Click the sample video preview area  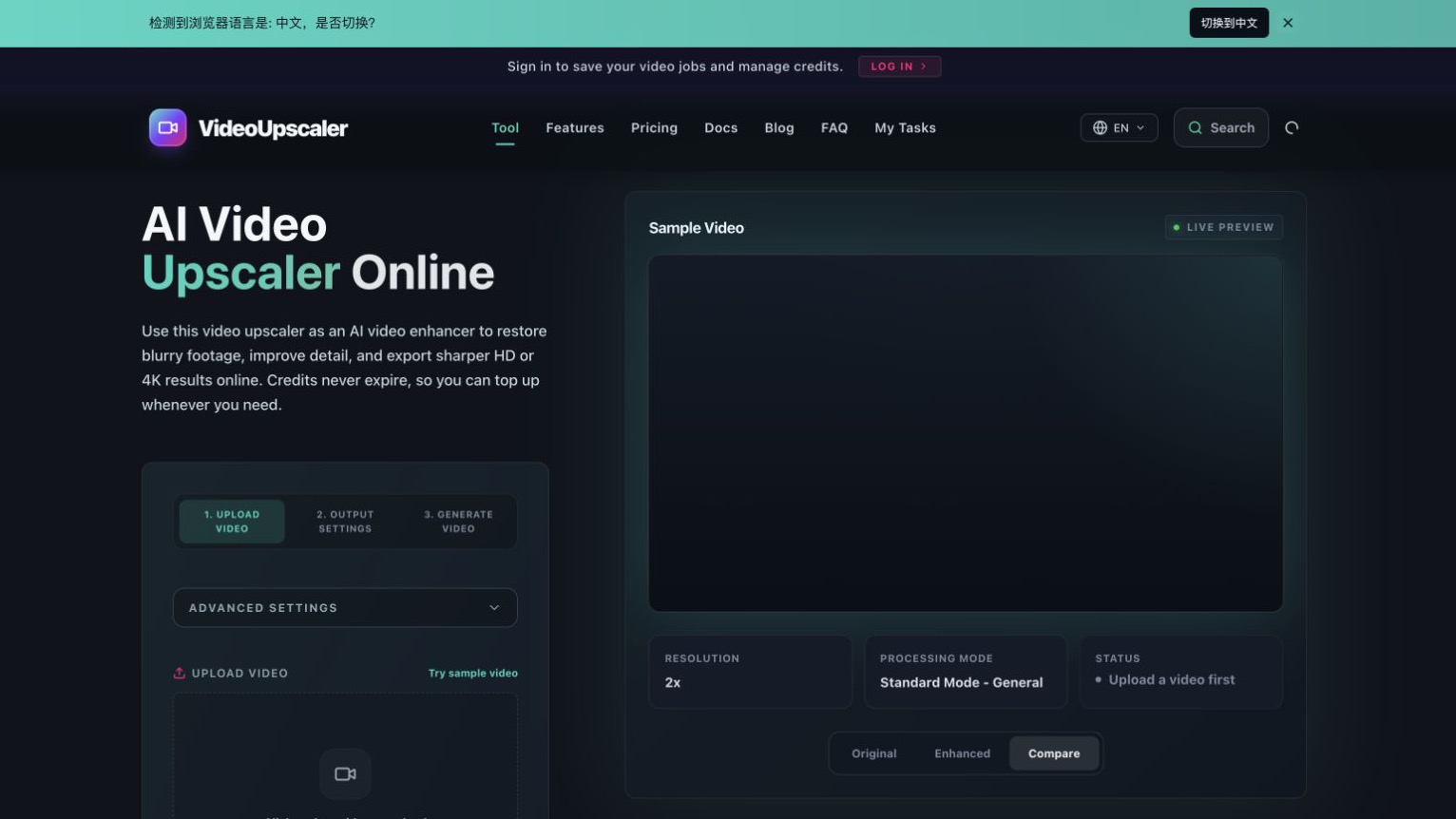coord(966,434)
